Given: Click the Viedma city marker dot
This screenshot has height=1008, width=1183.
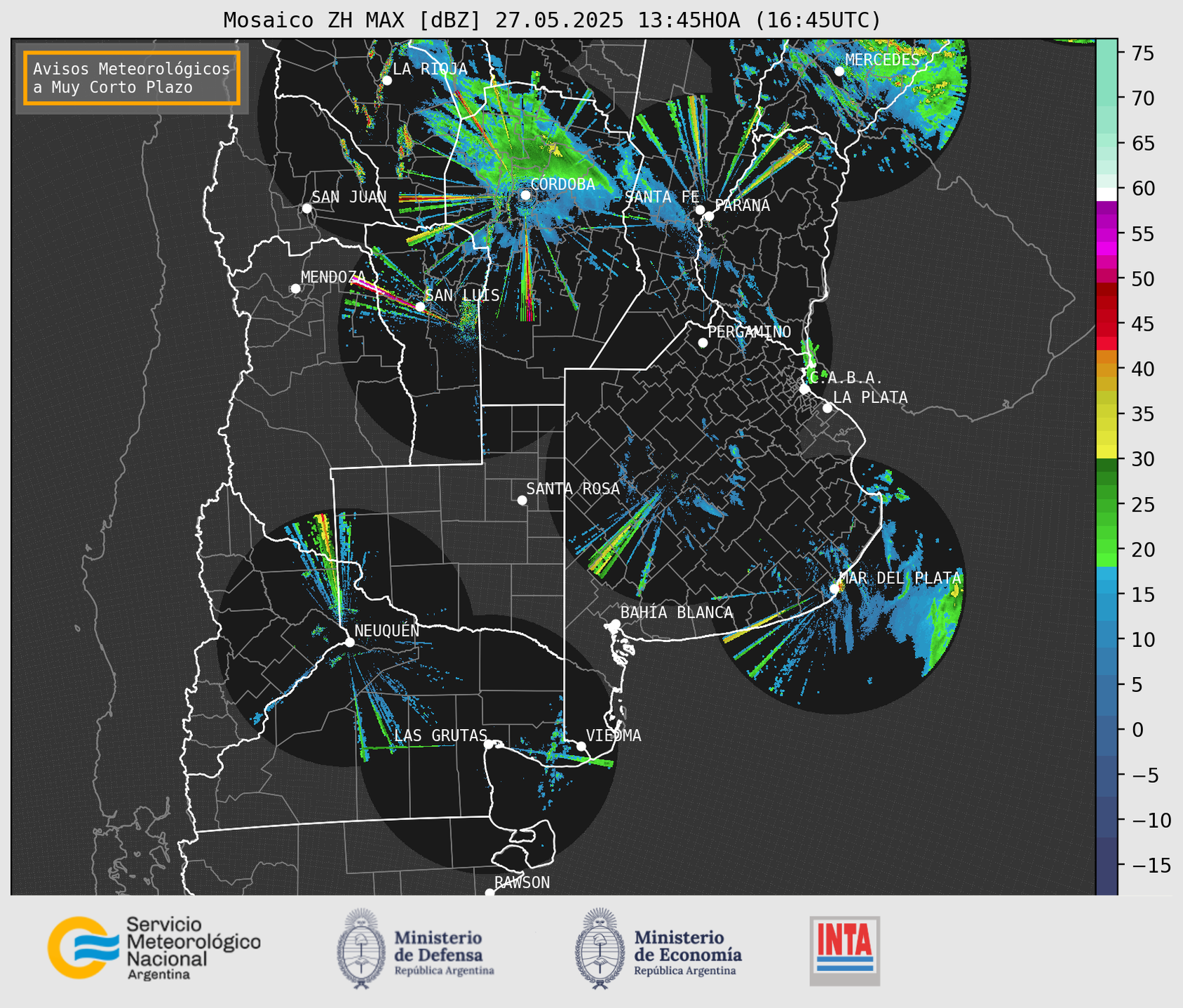Looking at the screenshot, I should (581, 746).
